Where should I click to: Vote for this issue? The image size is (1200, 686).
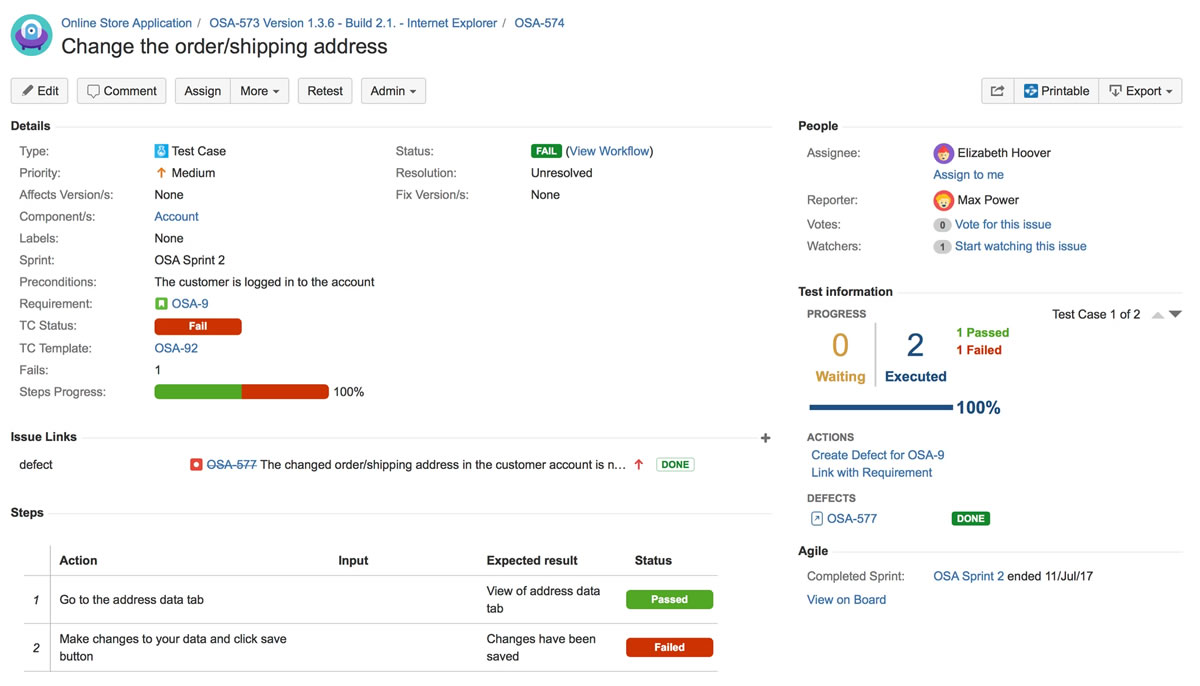(x=1002, y=224)
